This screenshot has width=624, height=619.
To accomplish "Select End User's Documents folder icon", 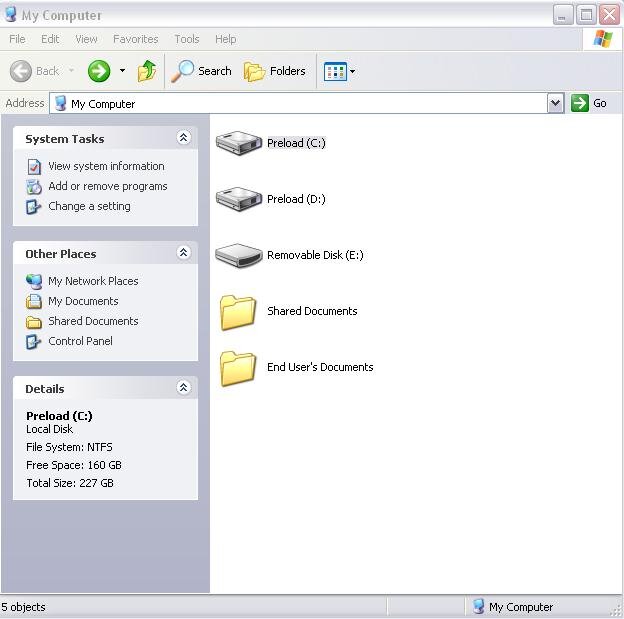I will (238, 367).
